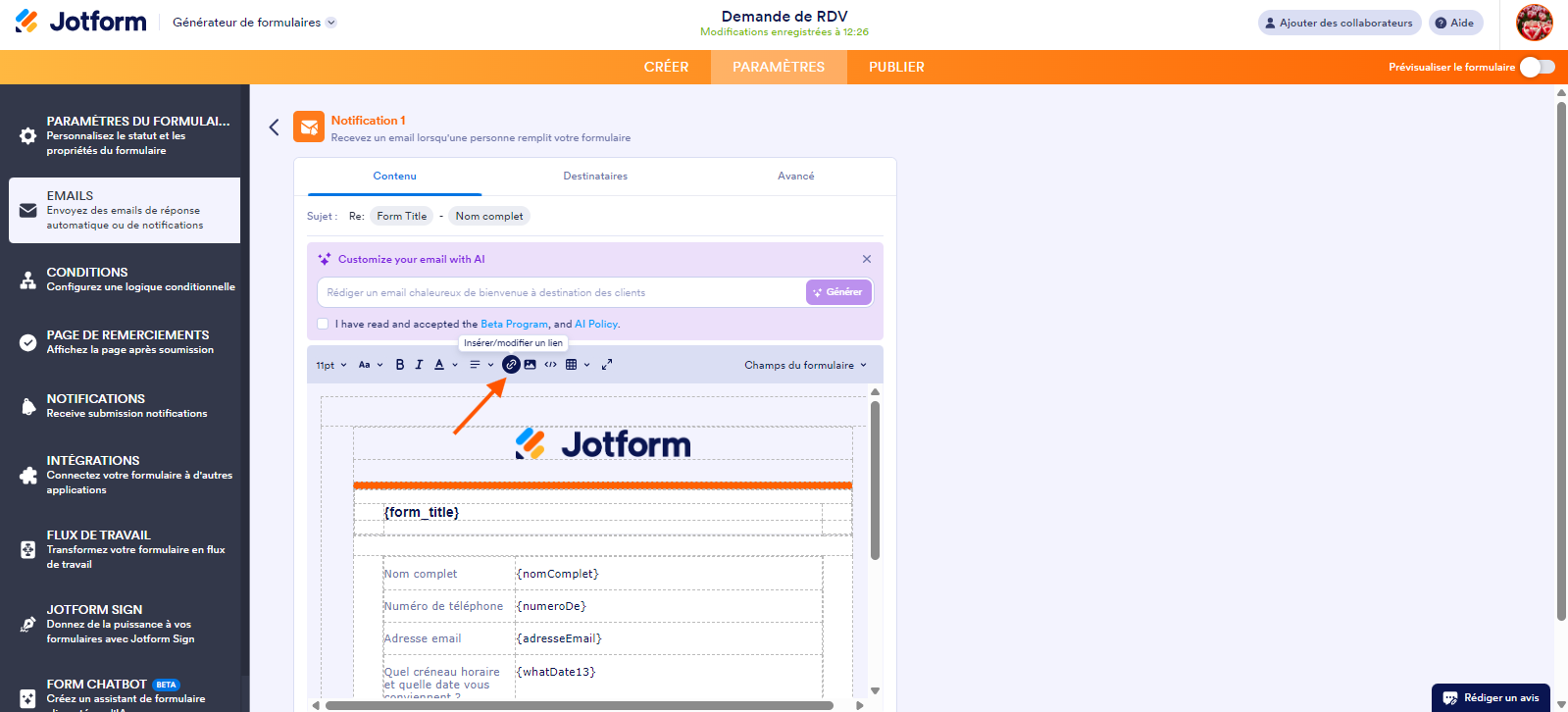Click the {nomComplet} field value
Viewport: 1568px width, 712px height.
coord(557,574)
